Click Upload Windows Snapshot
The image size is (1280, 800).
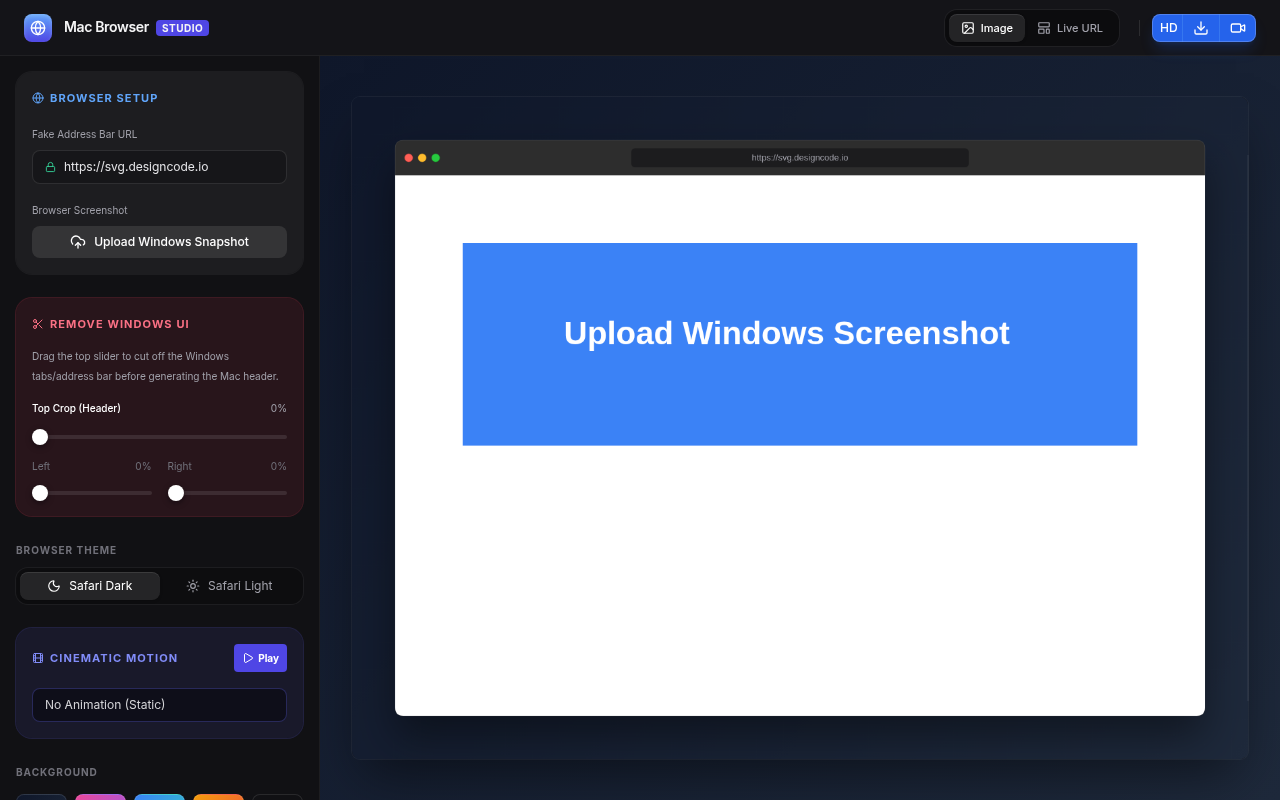pos(159,242)
